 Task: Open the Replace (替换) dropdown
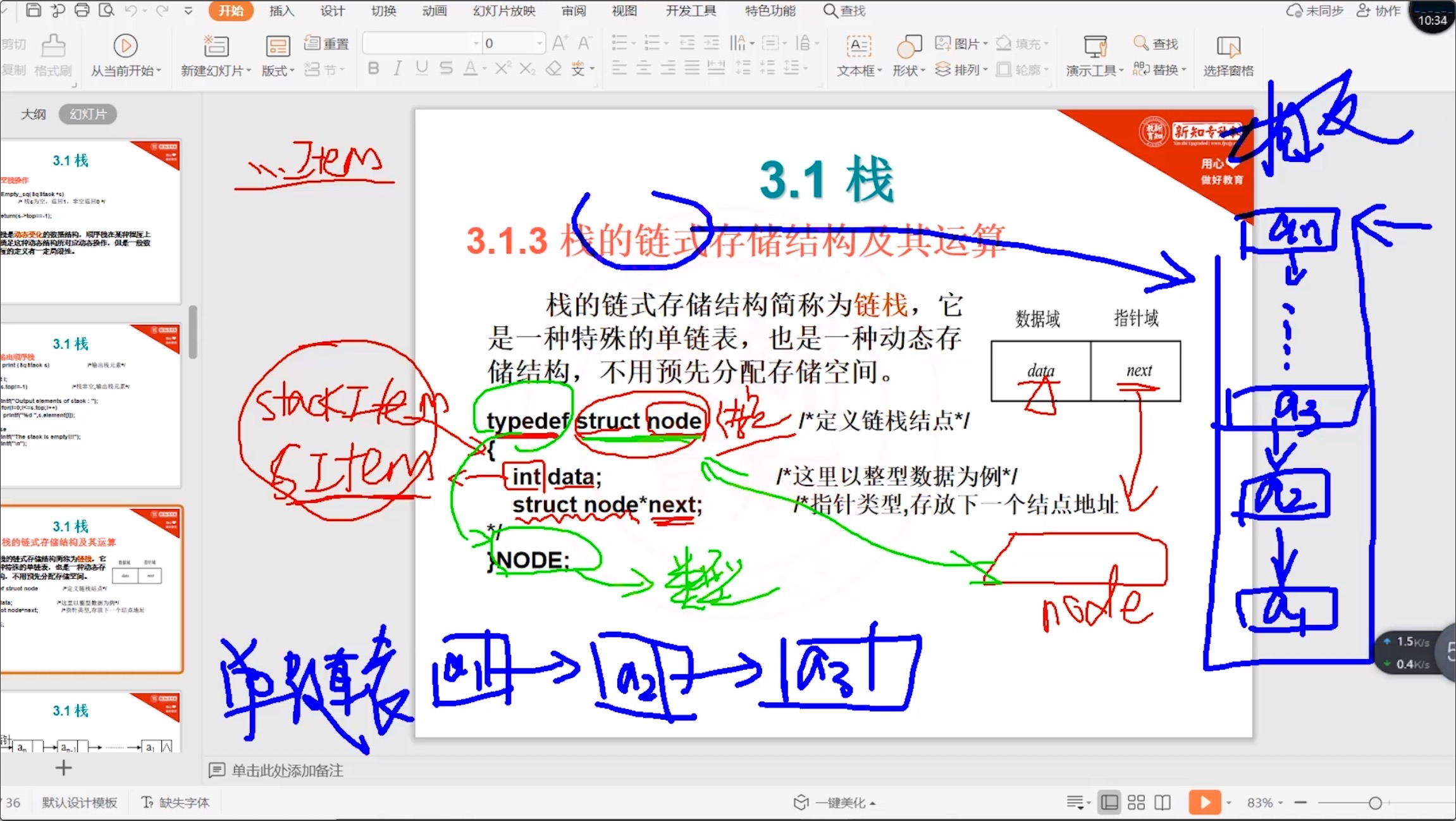click(x=1159, y=69)
